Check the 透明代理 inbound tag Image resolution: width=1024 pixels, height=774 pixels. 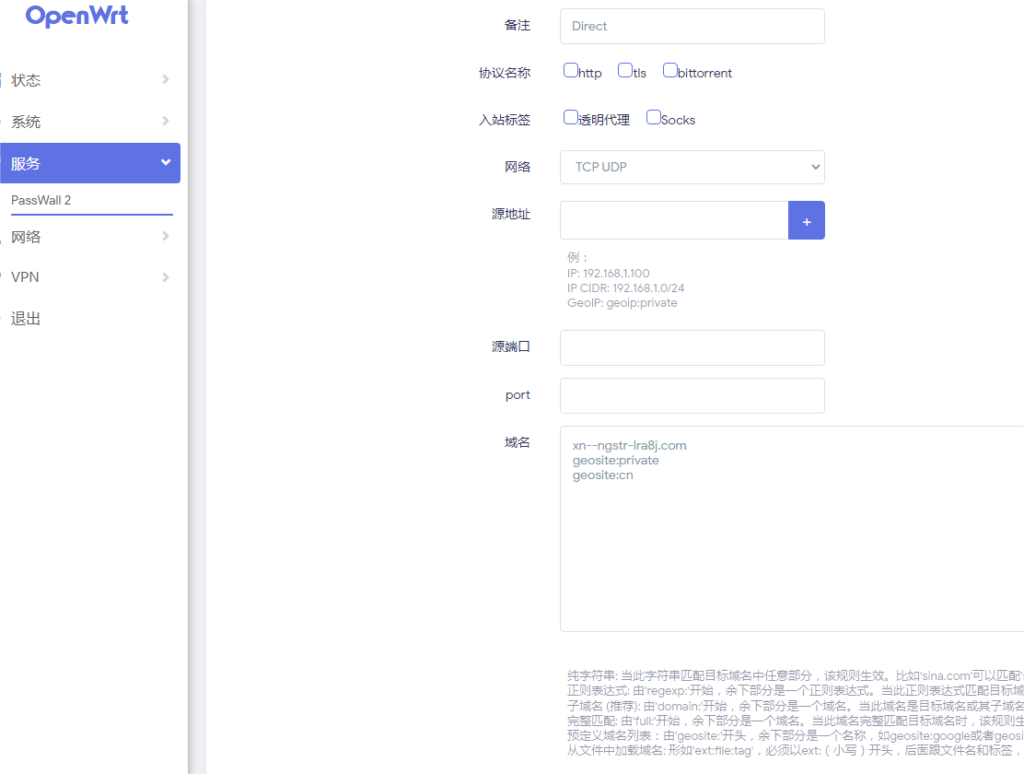(x=571, y=118)
